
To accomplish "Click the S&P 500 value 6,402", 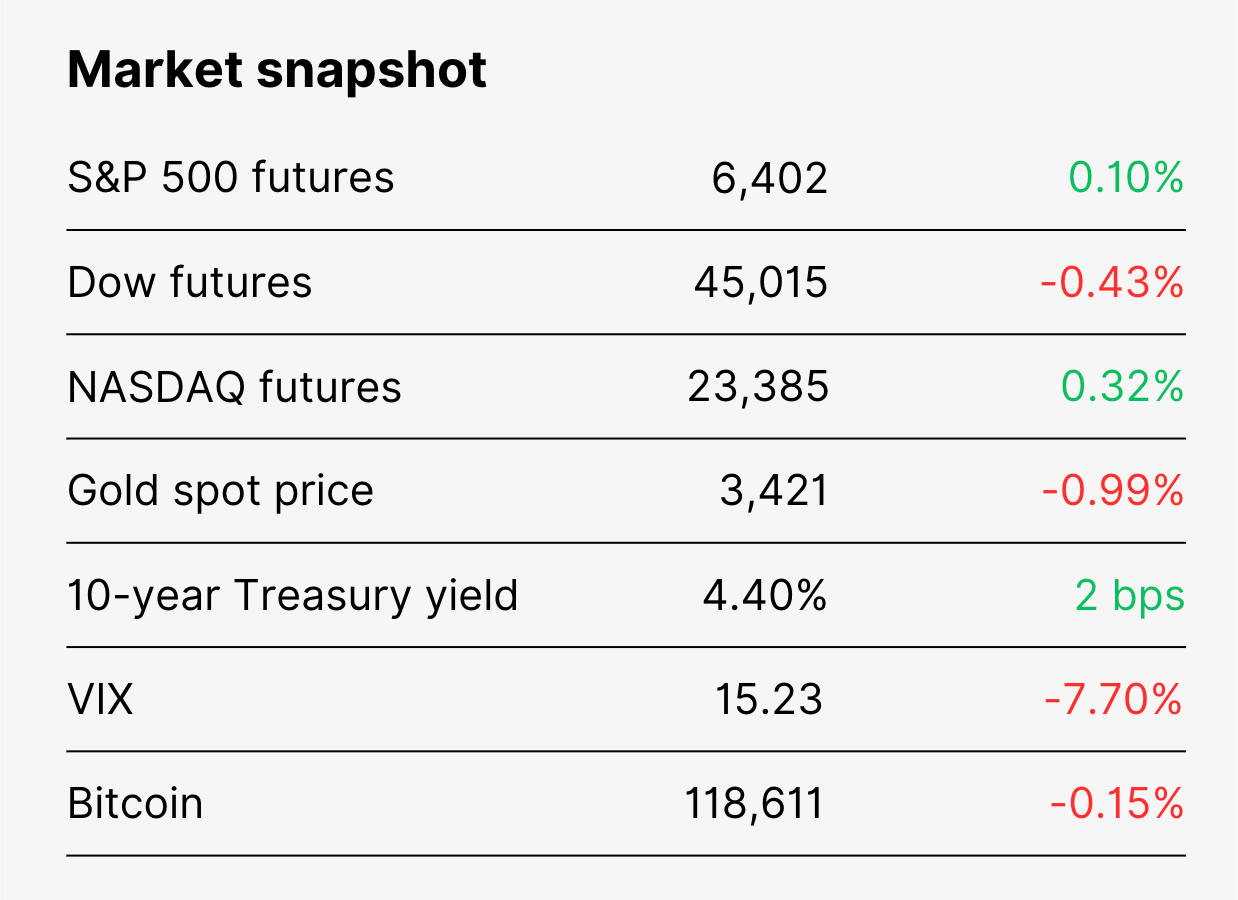I will click(x=770, y=179).
